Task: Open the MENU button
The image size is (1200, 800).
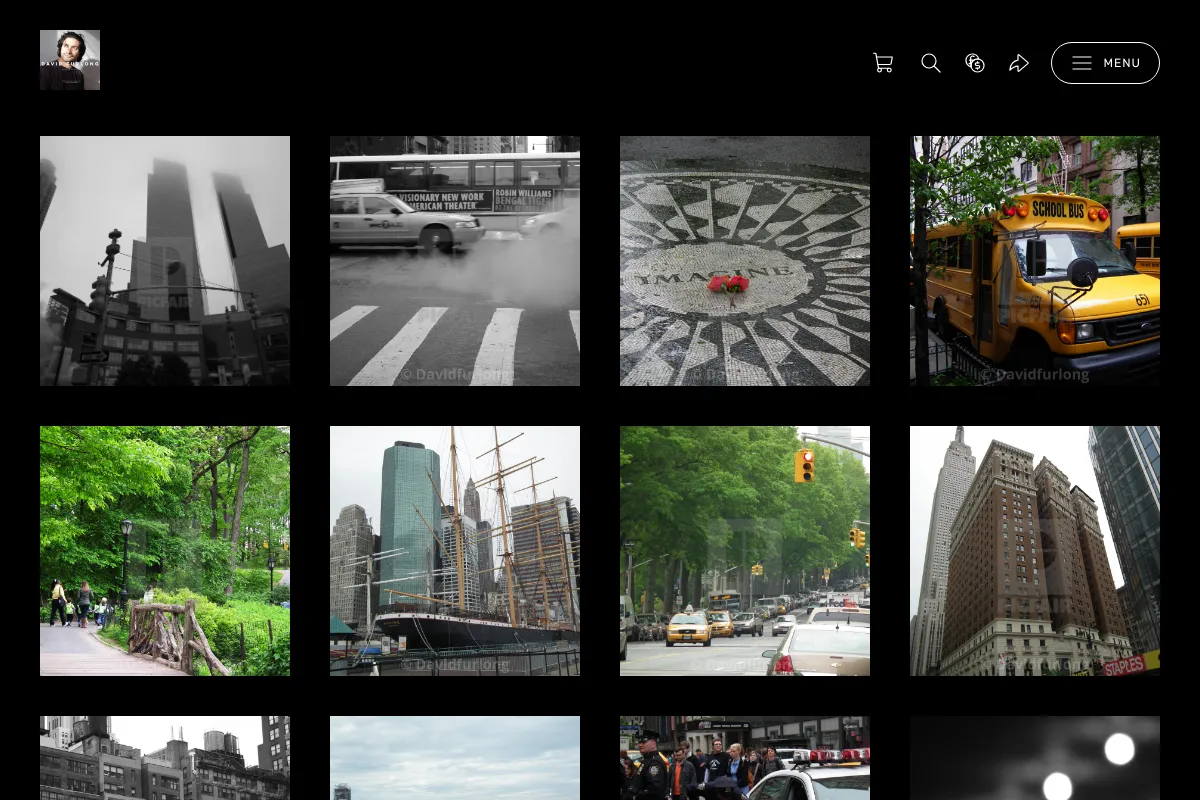Action: coord(1105,63)
